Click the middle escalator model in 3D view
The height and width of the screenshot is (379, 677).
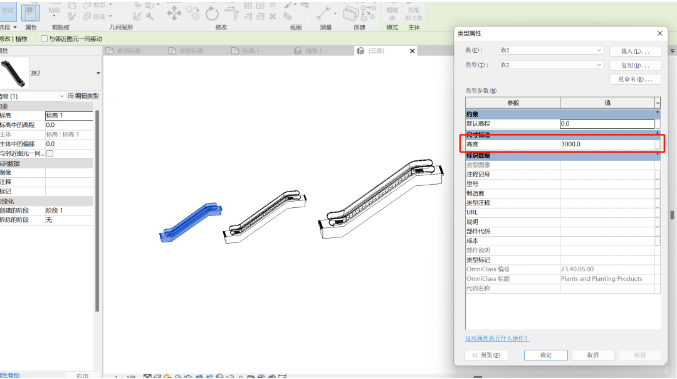264,217
